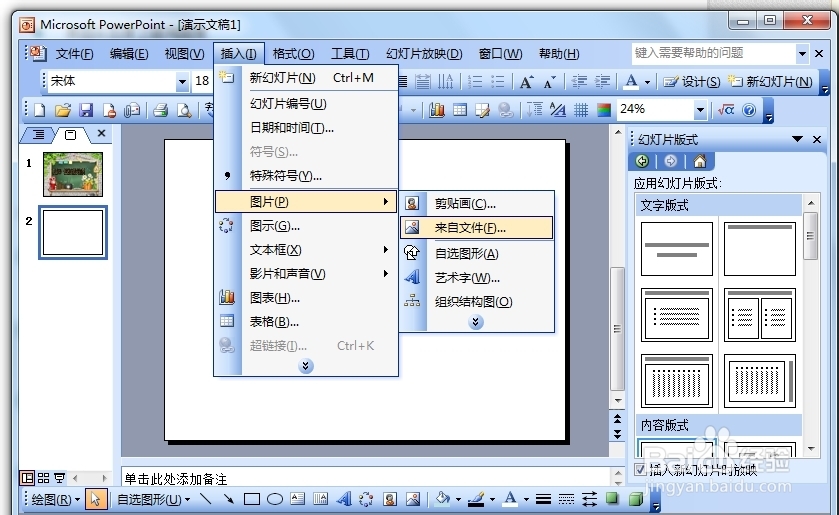
Task: Click the Select Objects pointer tool
Action: (x=95, y=499)
